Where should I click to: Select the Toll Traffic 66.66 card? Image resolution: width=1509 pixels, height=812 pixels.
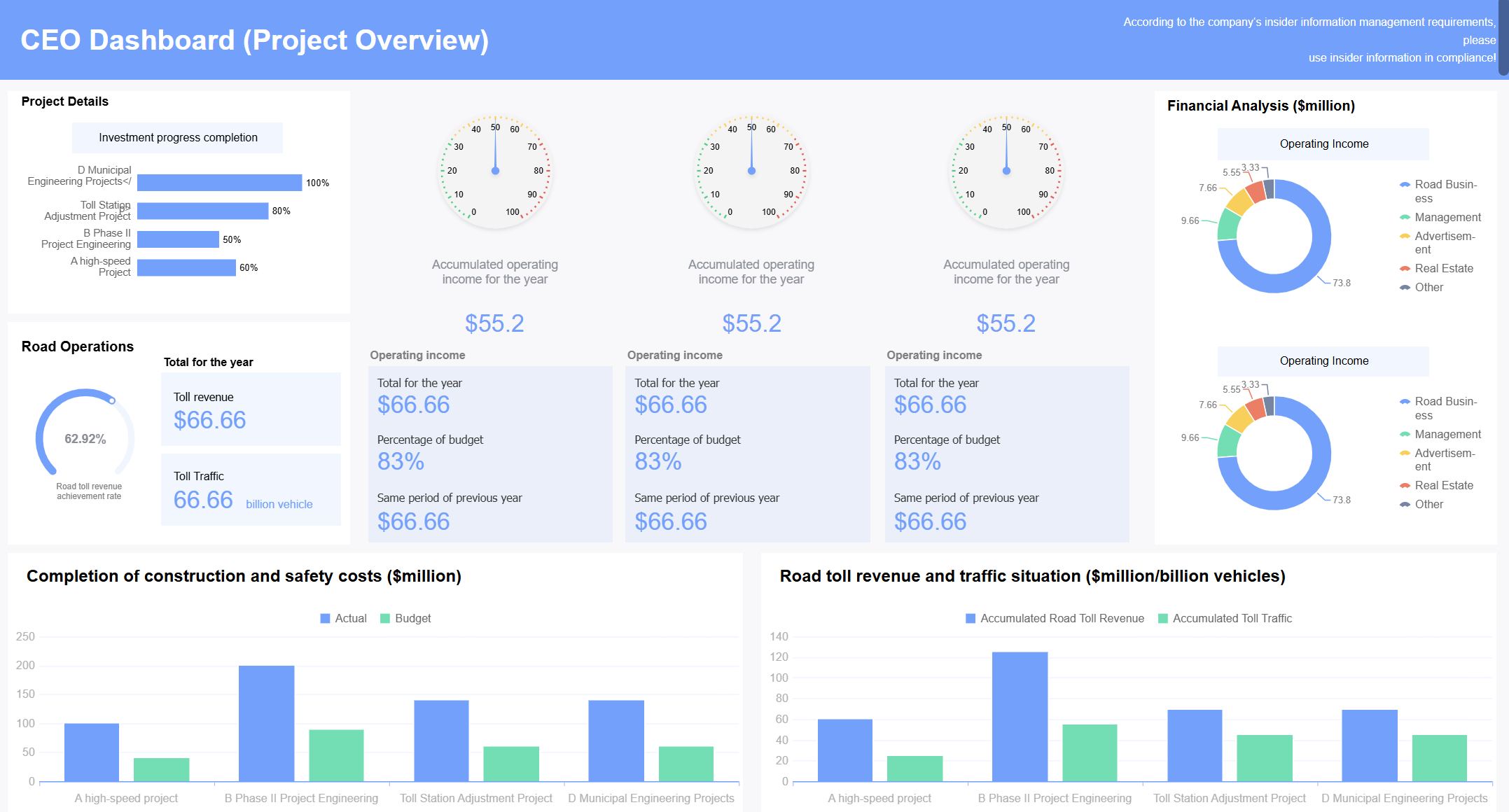pos(250,489)
